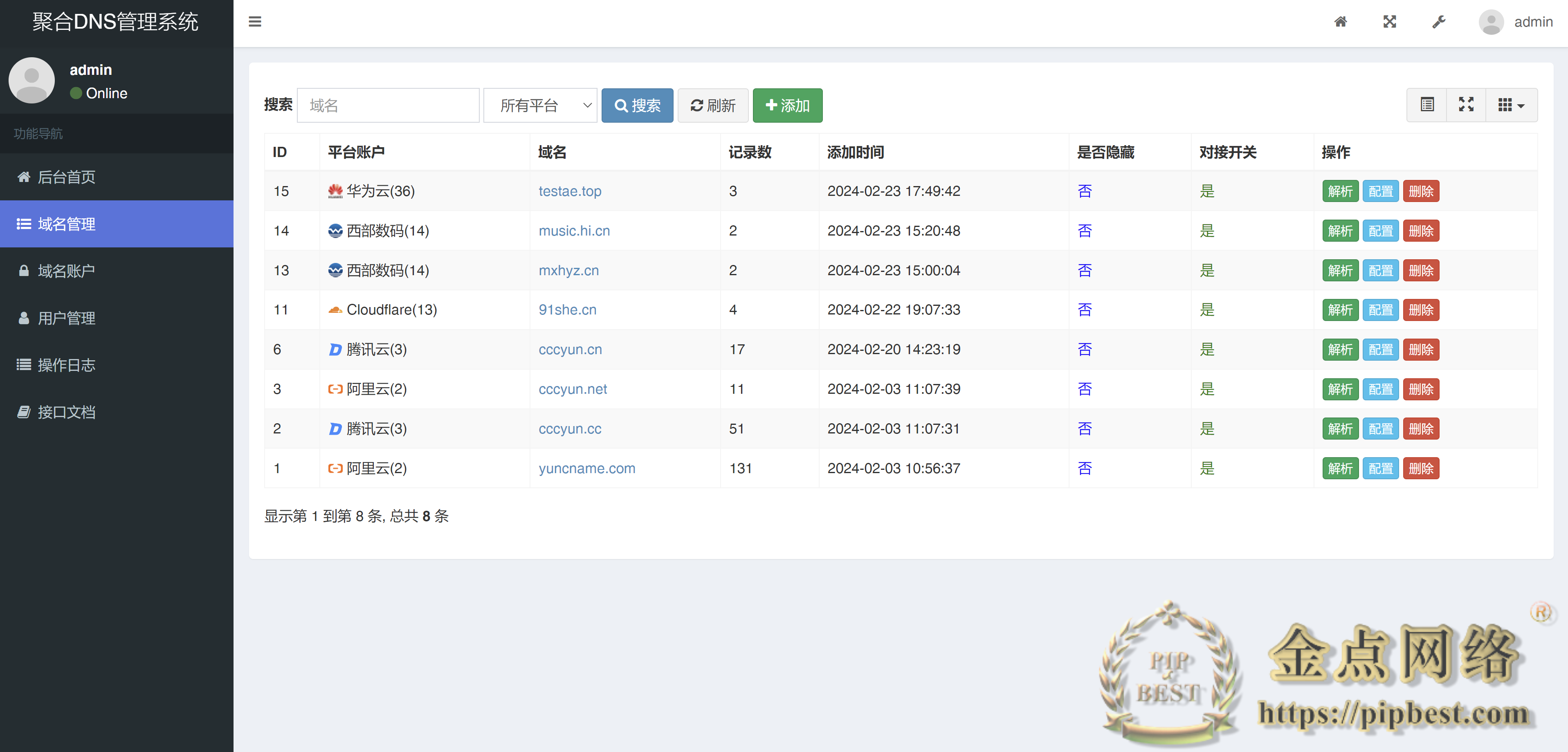
Task: Click the table fullscreen icon above operations column
Action: [x=1466, y=105]
